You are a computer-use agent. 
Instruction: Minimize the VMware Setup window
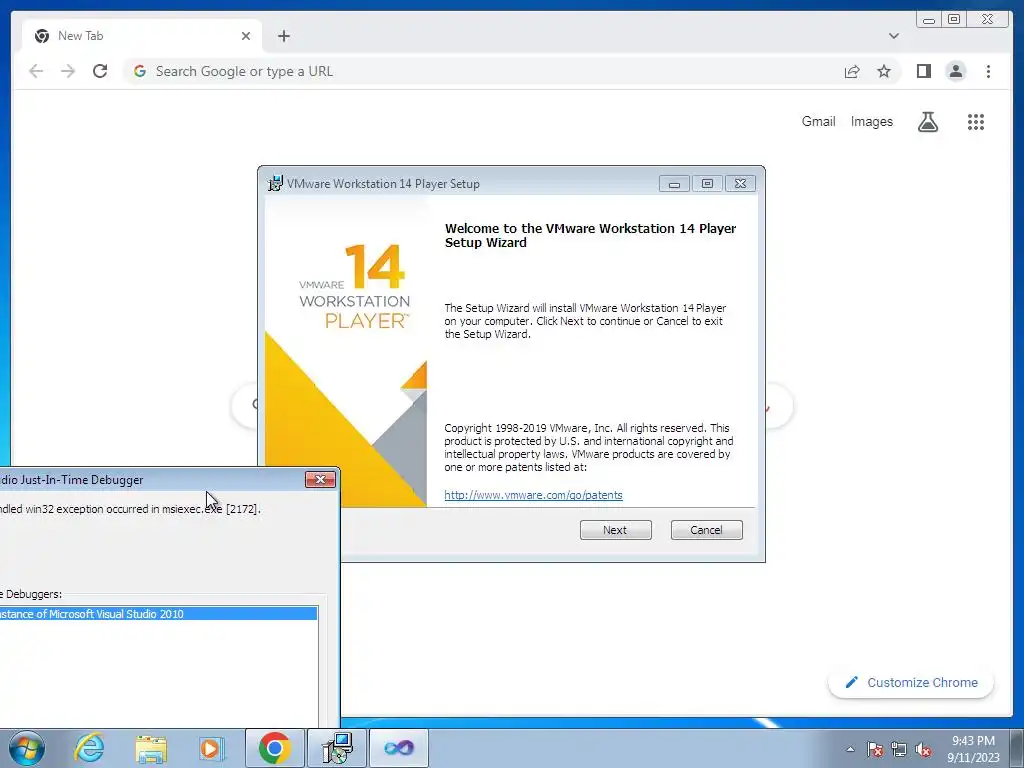click(x=674, y=184)
